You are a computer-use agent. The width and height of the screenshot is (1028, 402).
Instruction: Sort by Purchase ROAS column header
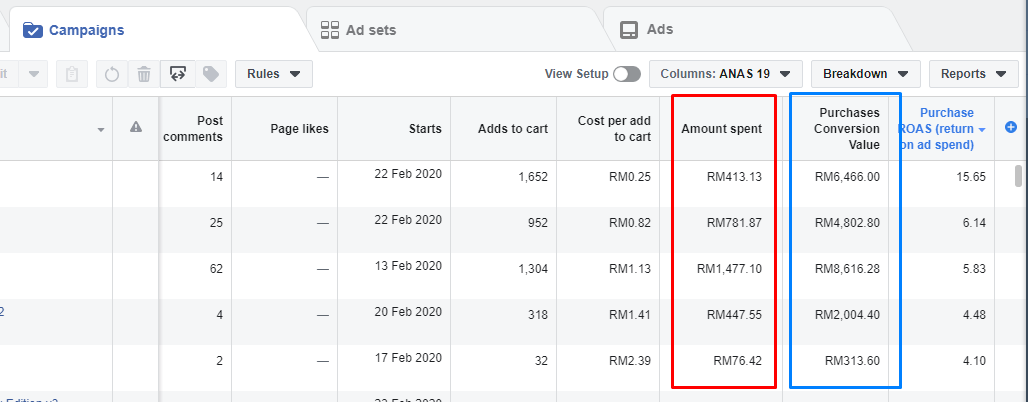pos(942,128)
